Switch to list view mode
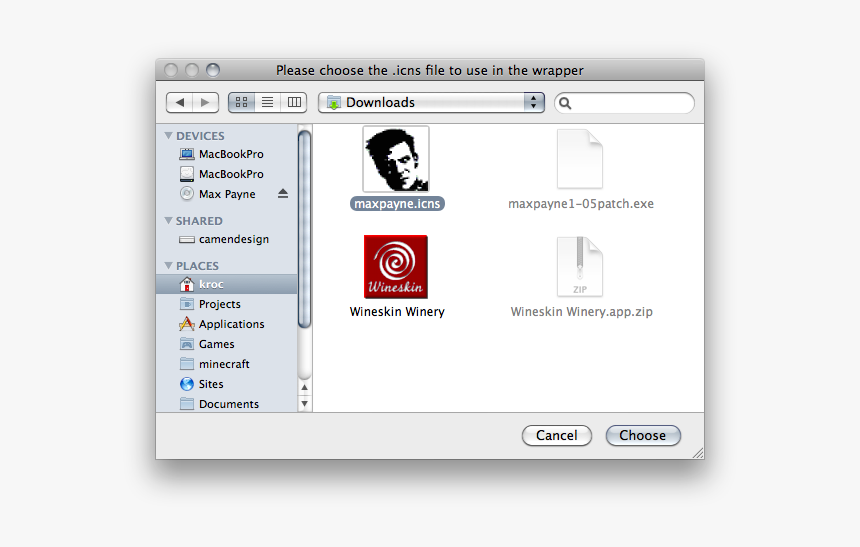This screenshot has height=547, width=860. point(268,103)
